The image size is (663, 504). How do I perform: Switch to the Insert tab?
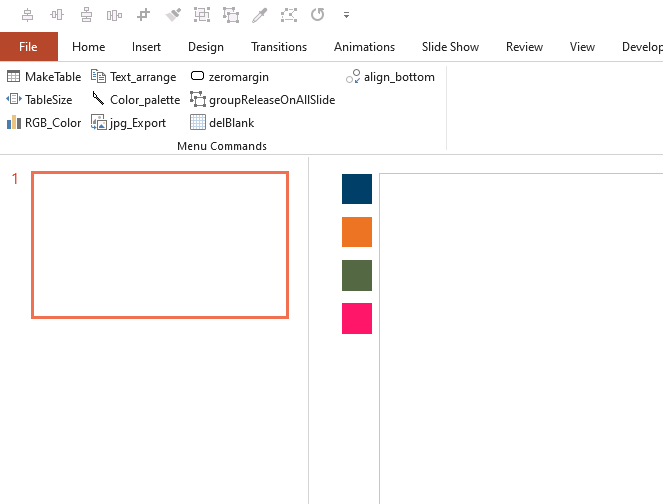pyautogui.click(x=146, y=47)
